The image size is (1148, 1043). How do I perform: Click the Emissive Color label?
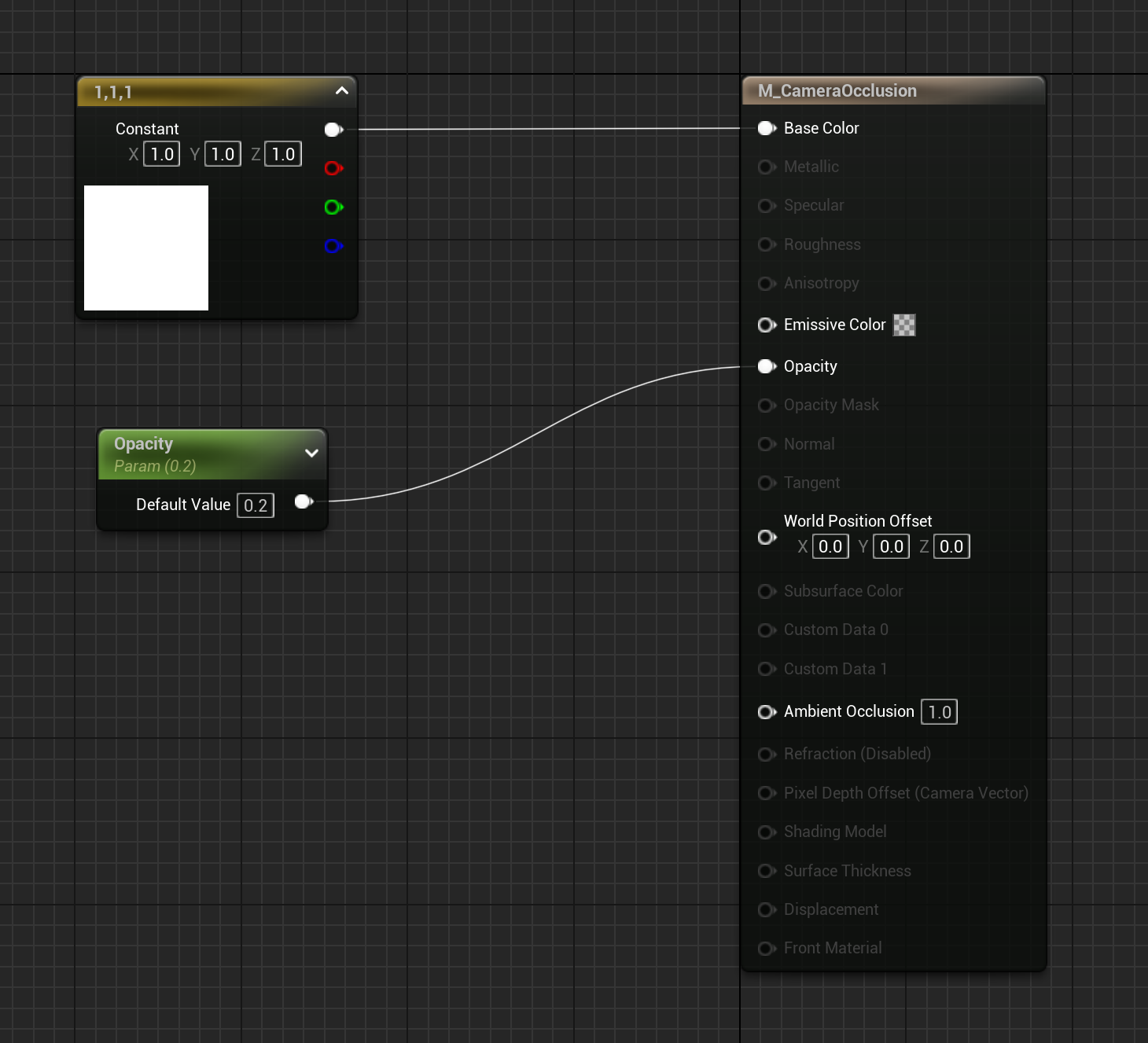coord(834,325)
